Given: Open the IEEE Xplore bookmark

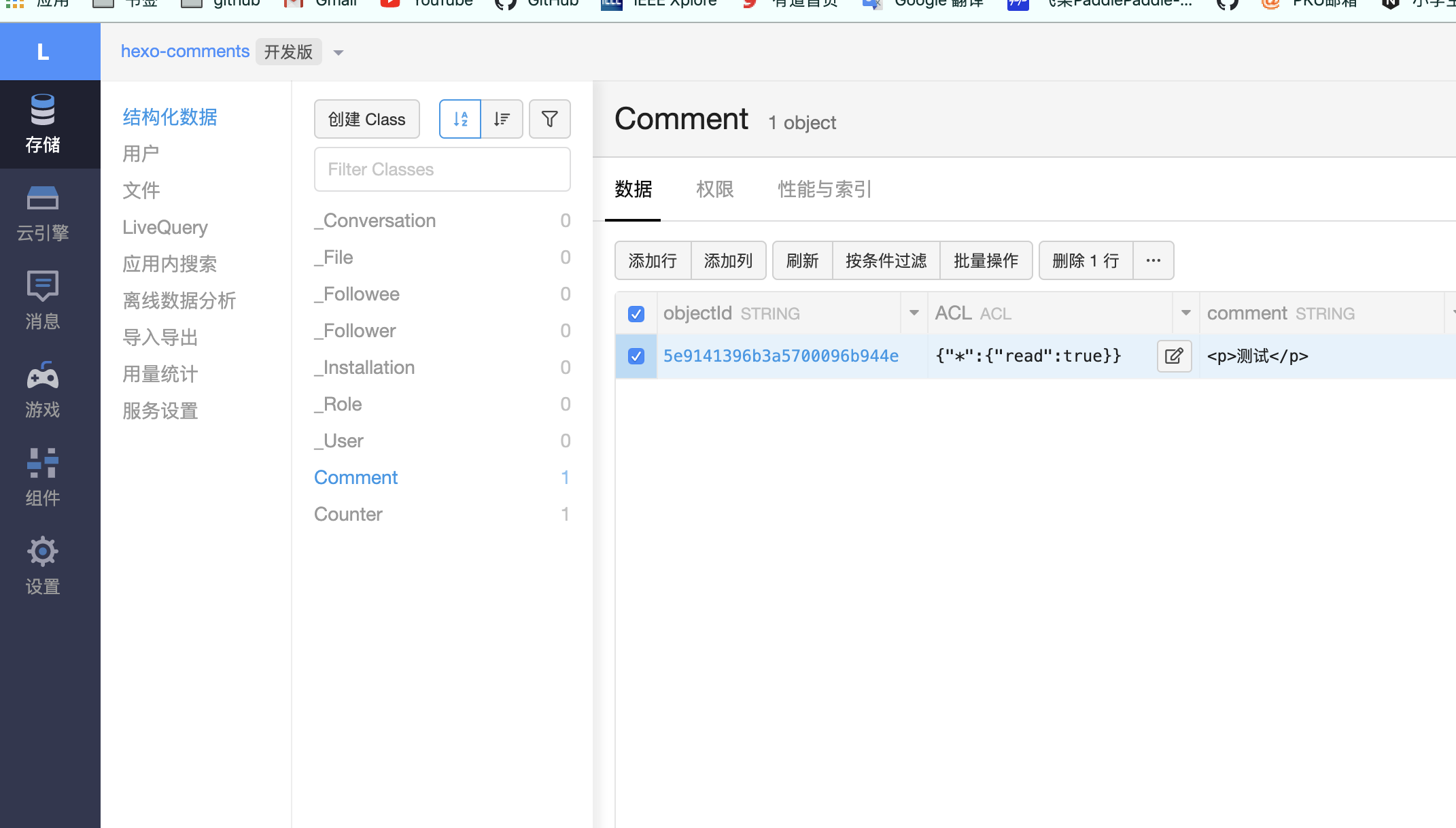Looking at the screenshot, I should [659, 4].
